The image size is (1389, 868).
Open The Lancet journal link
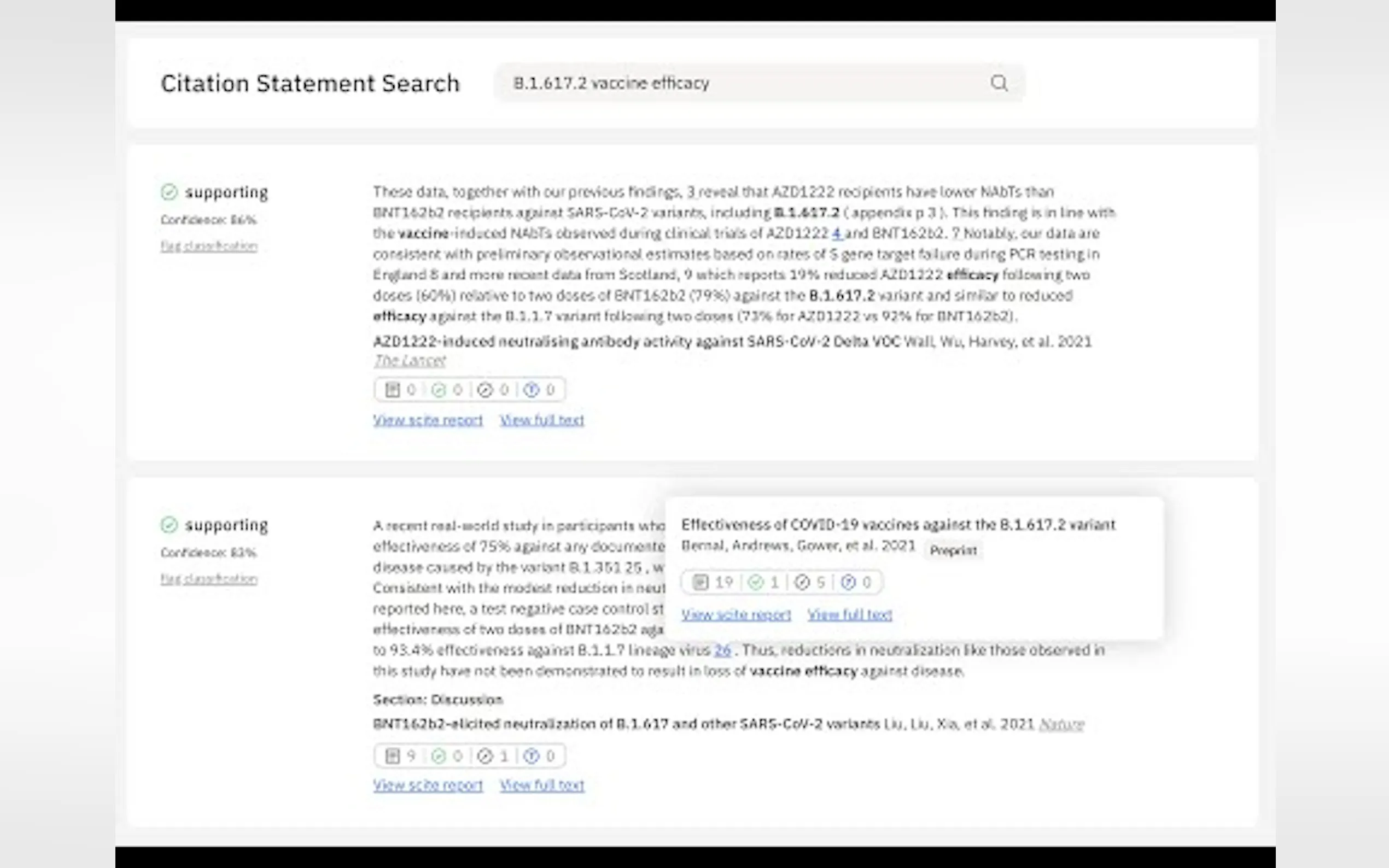tap(410, 361)
